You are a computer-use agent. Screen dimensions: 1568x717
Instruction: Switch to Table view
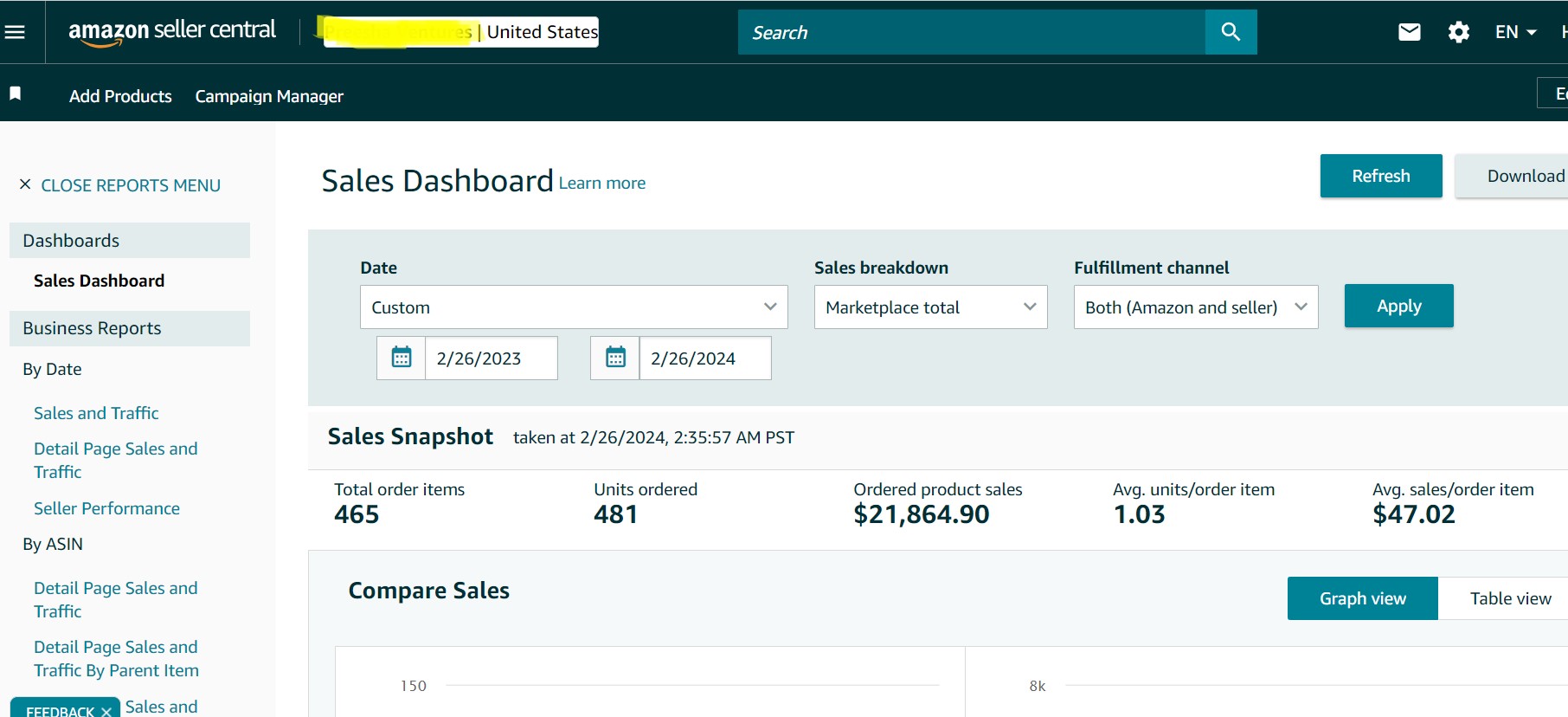pos(1510,598)
